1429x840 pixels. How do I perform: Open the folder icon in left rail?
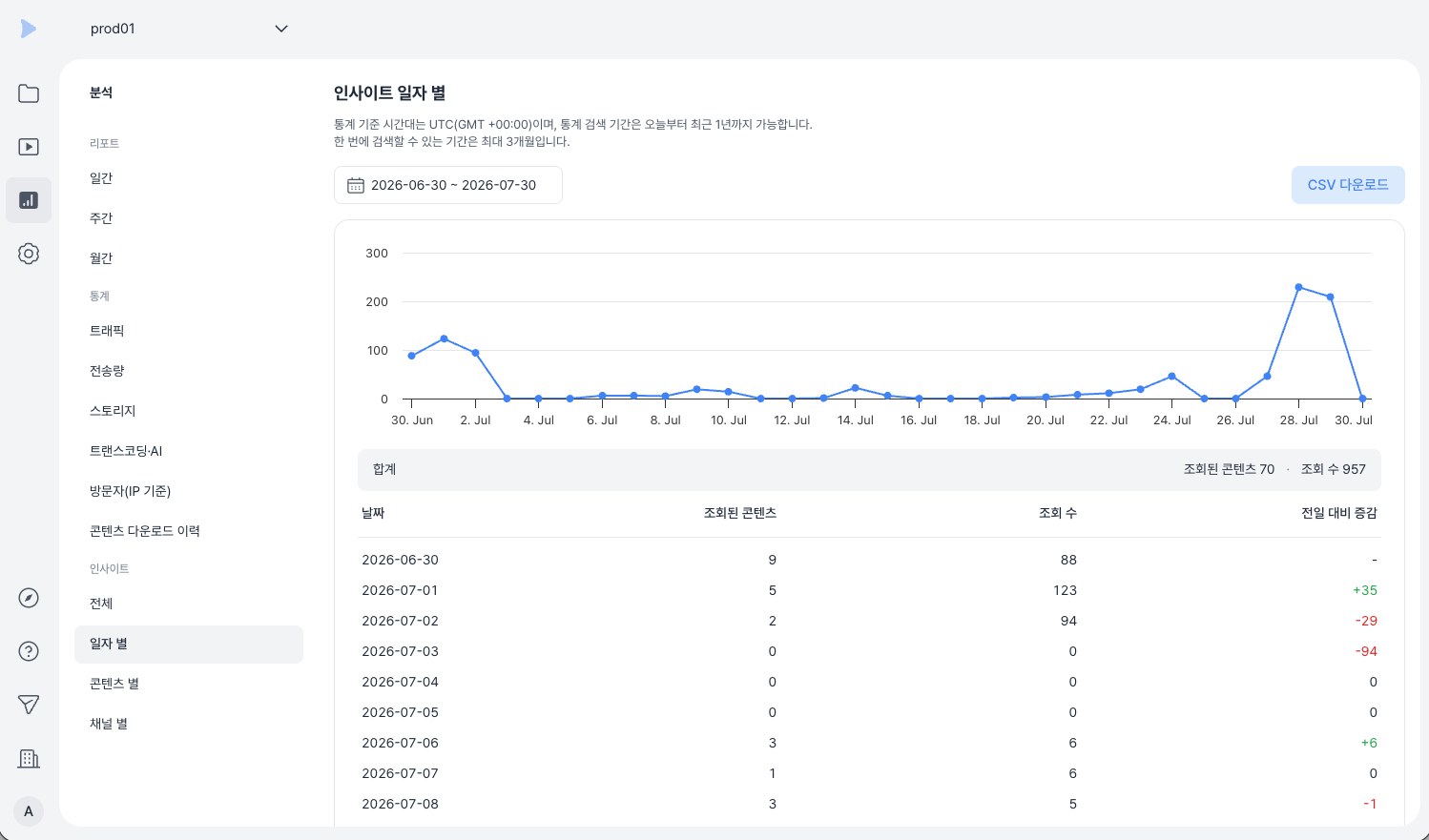(29, 93)
